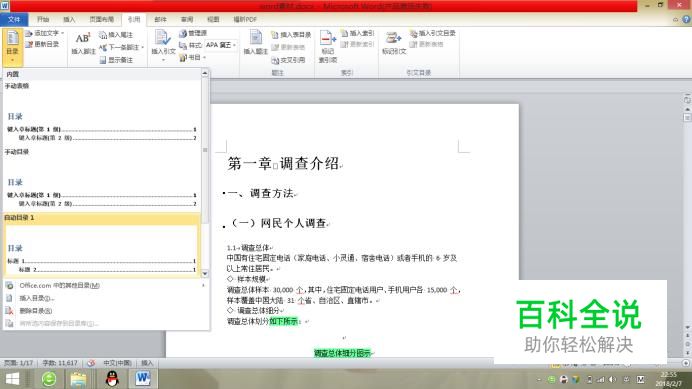The width and height of the screenshot is (692, 389).
Task: Select the 自动目录 1 gallery option
Action: pos(102,245)
